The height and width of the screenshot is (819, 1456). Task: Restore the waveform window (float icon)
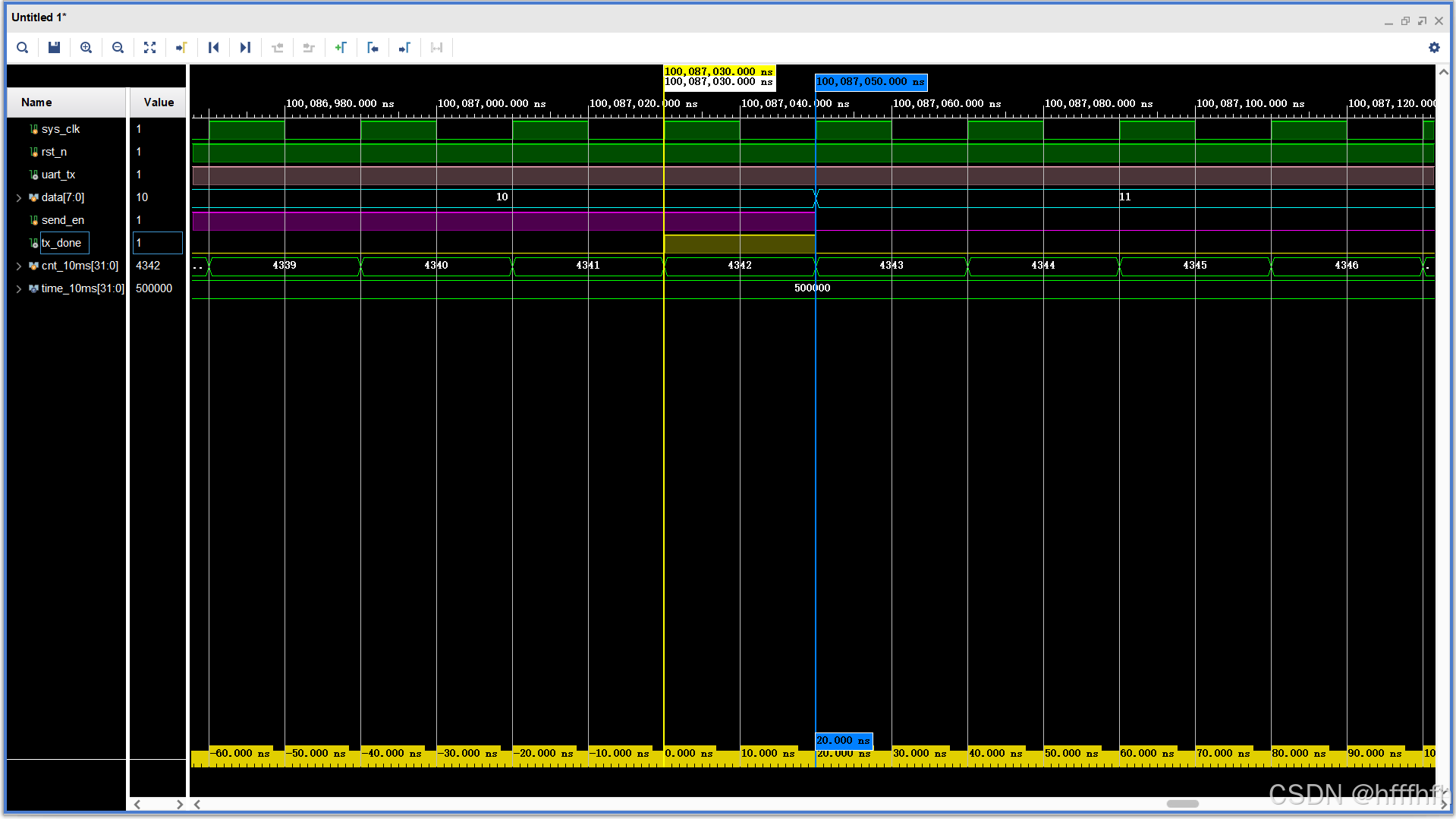[x=1405, y=21]
